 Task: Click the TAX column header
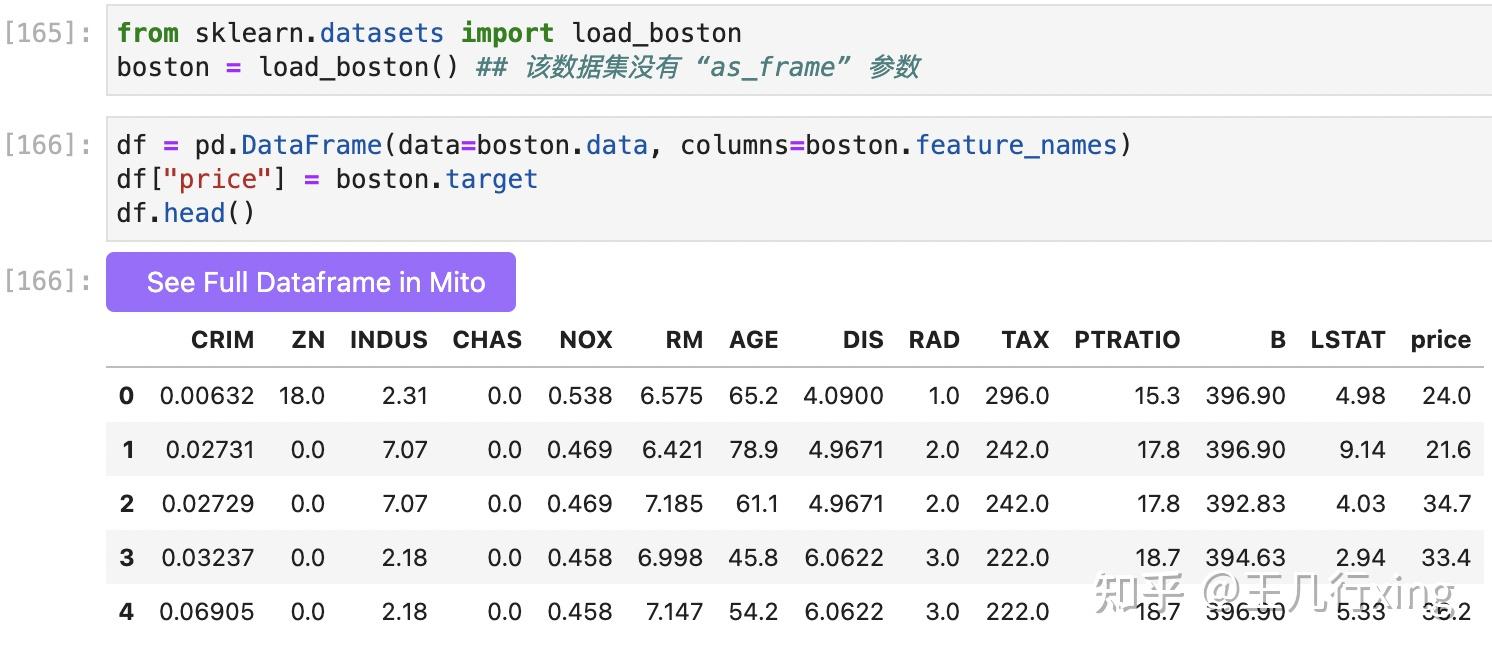click(x=1024, y=340)
